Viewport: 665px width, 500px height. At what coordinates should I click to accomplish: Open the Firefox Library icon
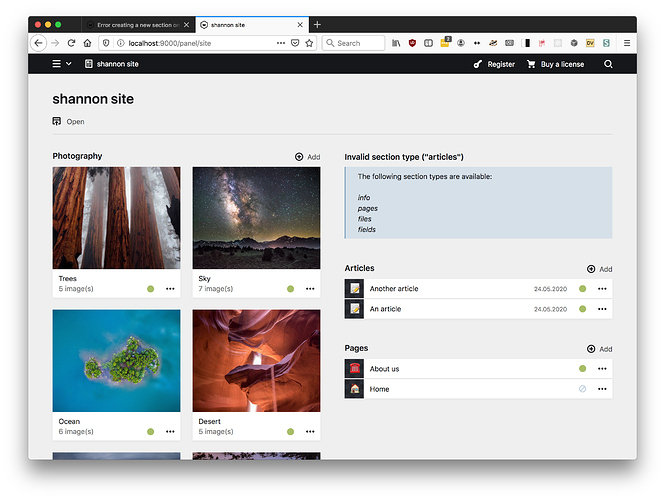point(396,43)
